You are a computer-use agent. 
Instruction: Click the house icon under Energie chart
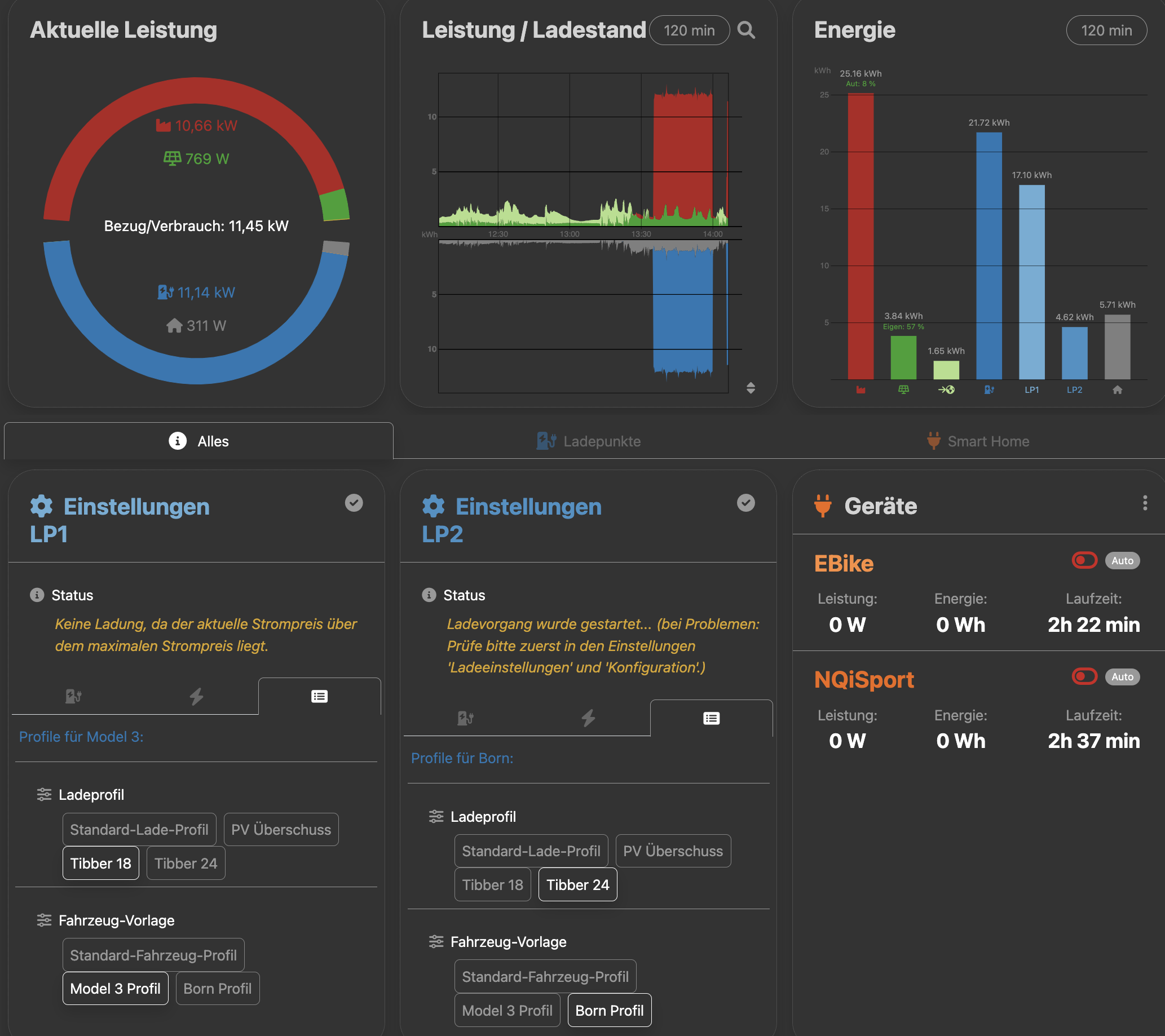pos(1117,390)
